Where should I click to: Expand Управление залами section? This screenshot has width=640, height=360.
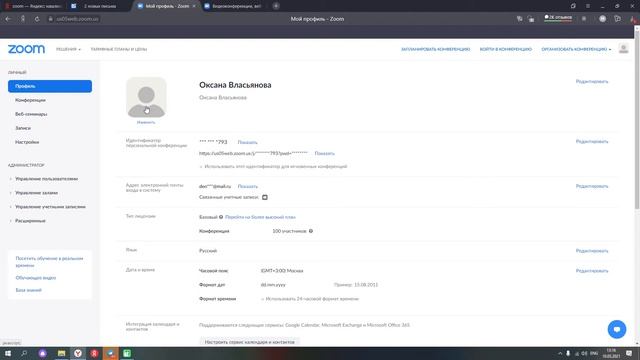(x=36, y=193)
